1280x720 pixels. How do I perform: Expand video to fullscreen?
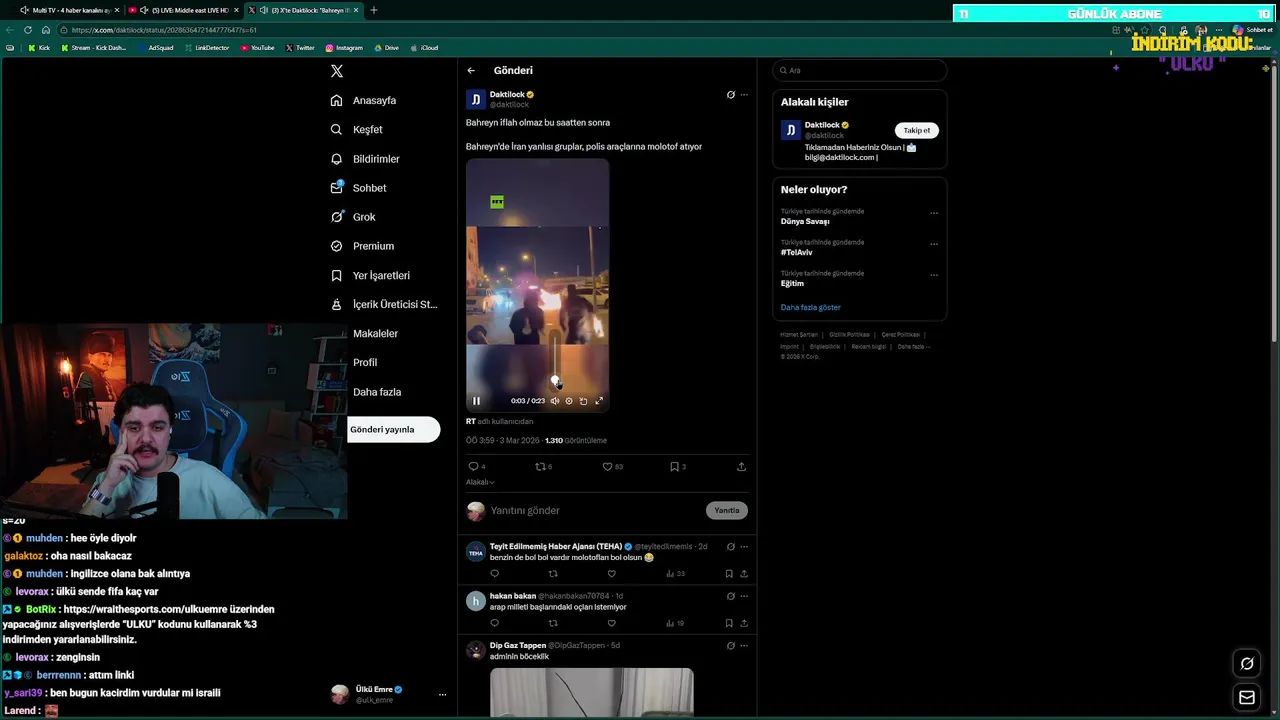(x=599, y=401)
